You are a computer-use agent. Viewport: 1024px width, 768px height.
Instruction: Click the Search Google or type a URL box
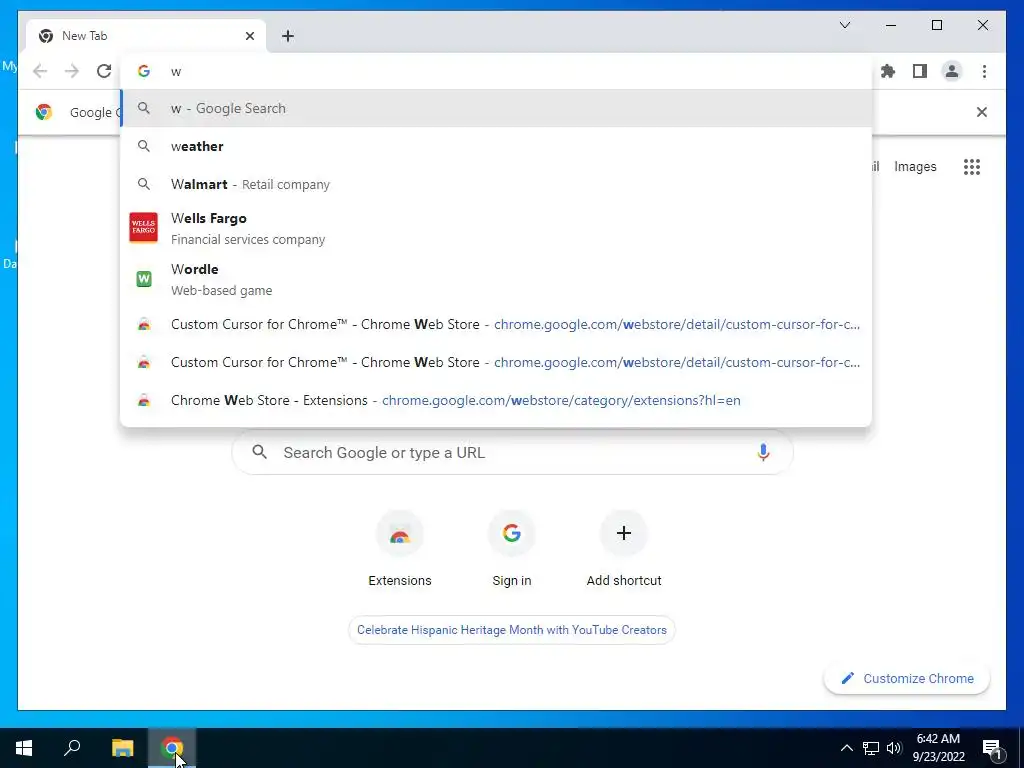[x=513, y=453]
